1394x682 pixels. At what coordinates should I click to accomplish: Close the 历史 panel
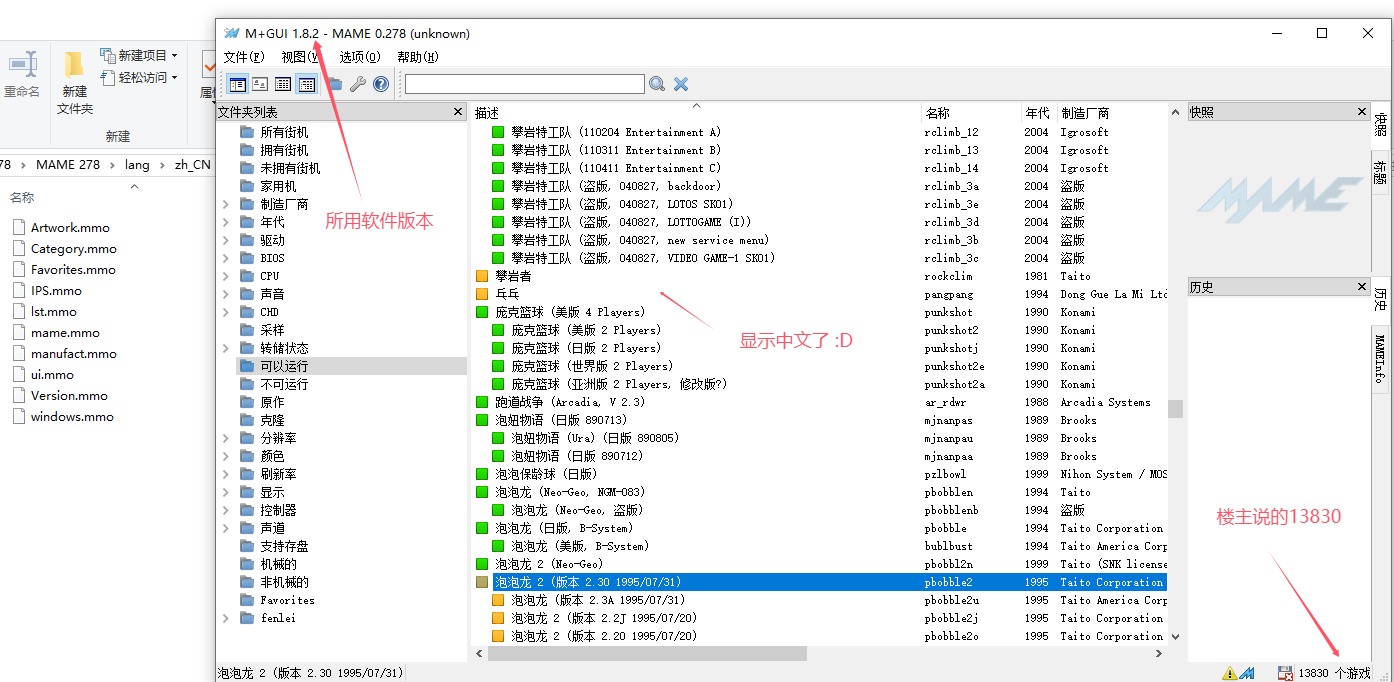click(1361, 287)
